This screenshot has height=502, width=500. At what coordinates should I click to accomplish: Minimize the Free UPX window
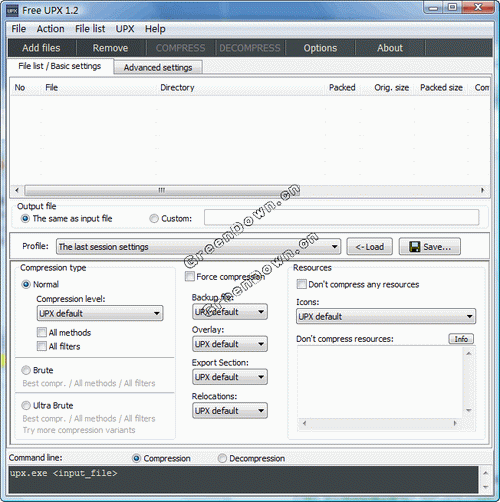pyautogui.click(x=433, y=8)
